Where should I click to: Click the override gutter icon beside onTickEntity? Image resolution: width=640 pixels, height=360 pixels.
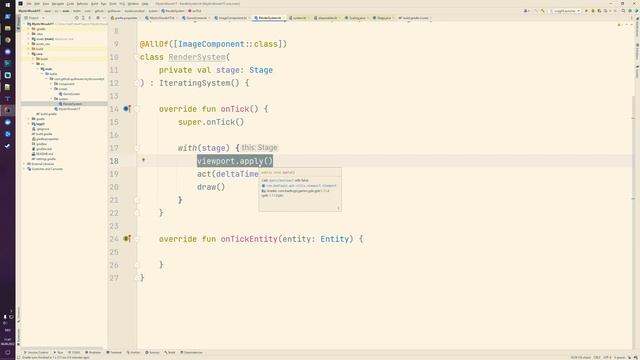[127, 238]
